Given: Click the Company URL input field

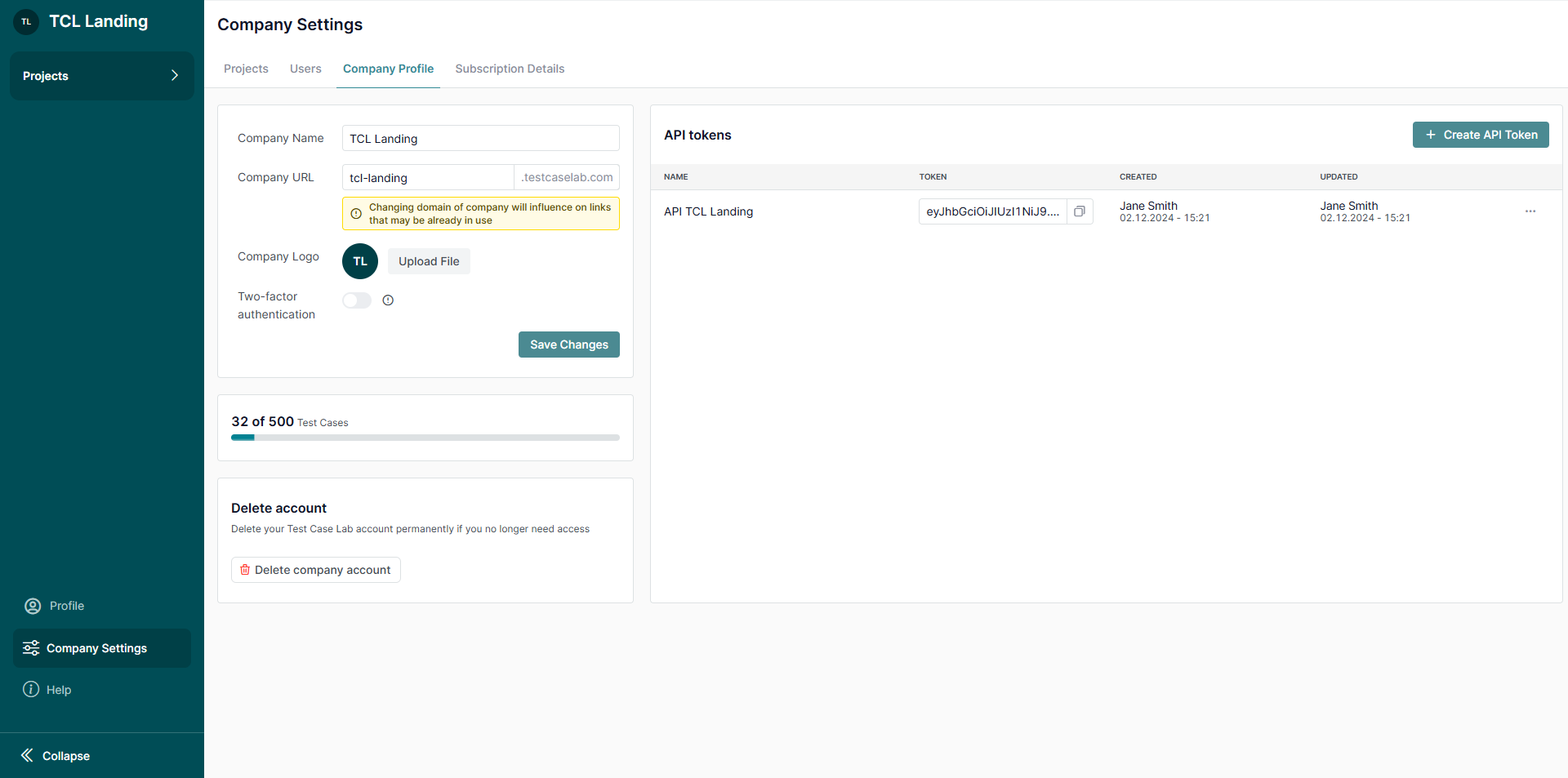Looking at the screenshot, I should 428,177.
